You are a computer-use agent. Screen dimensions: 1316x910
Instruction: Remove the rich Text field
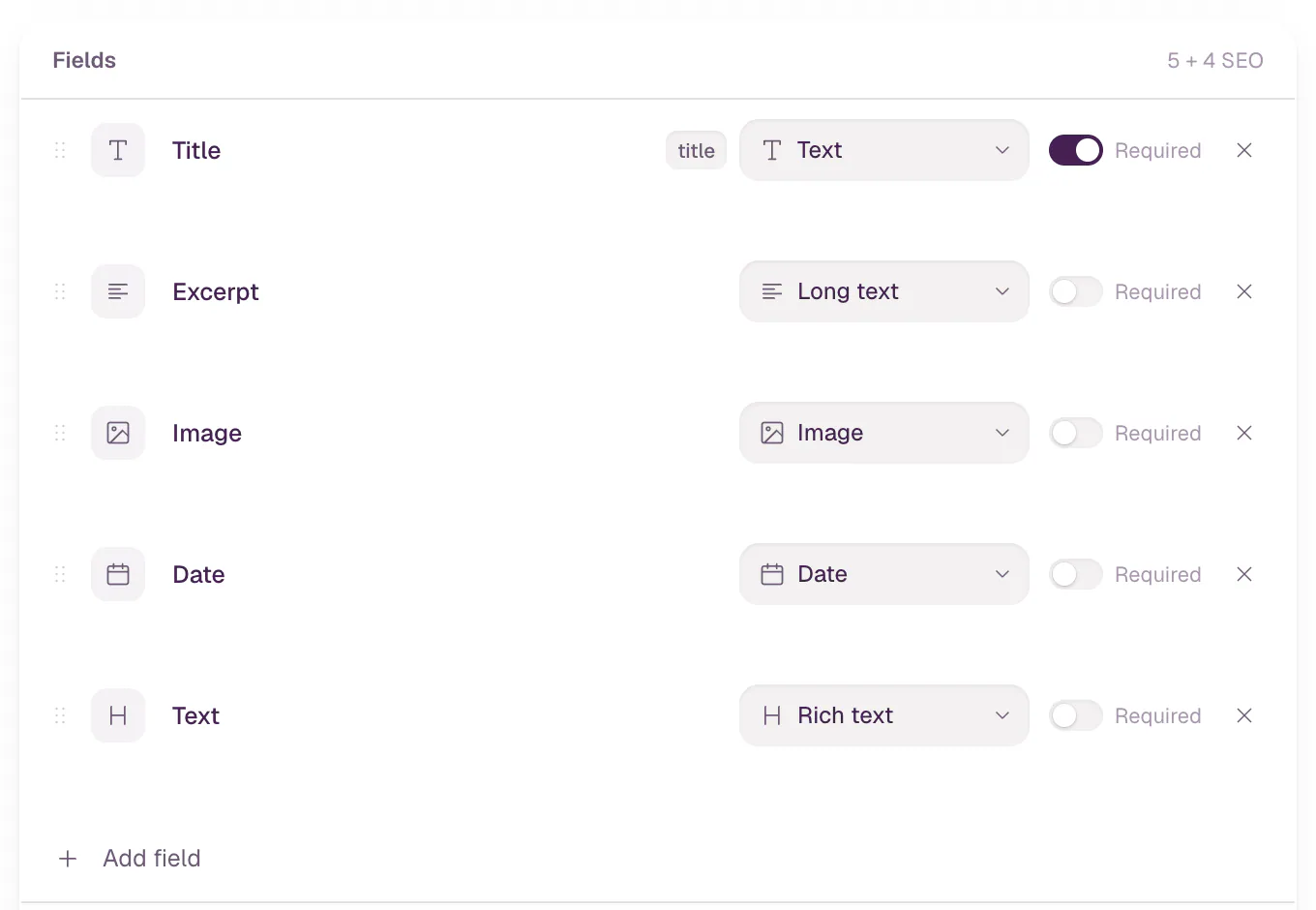point(1244,715)
